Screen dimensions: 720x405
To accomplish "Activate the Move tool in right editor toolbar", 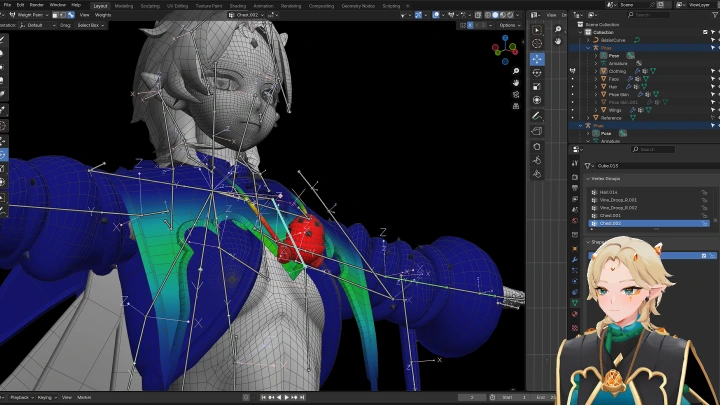I will pyautogui.click(x=537, y=59).
